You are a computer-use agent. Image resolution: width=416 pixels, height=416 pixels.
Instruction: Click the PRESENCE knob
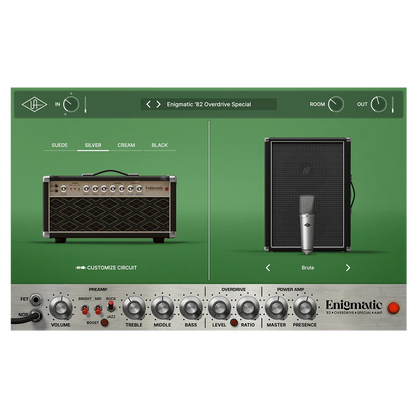(x=305, y=307)
